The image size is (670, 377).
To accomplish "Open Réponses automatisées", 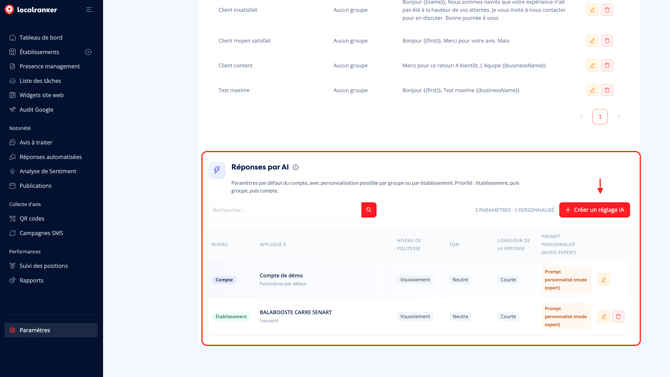I will (50, 157).
